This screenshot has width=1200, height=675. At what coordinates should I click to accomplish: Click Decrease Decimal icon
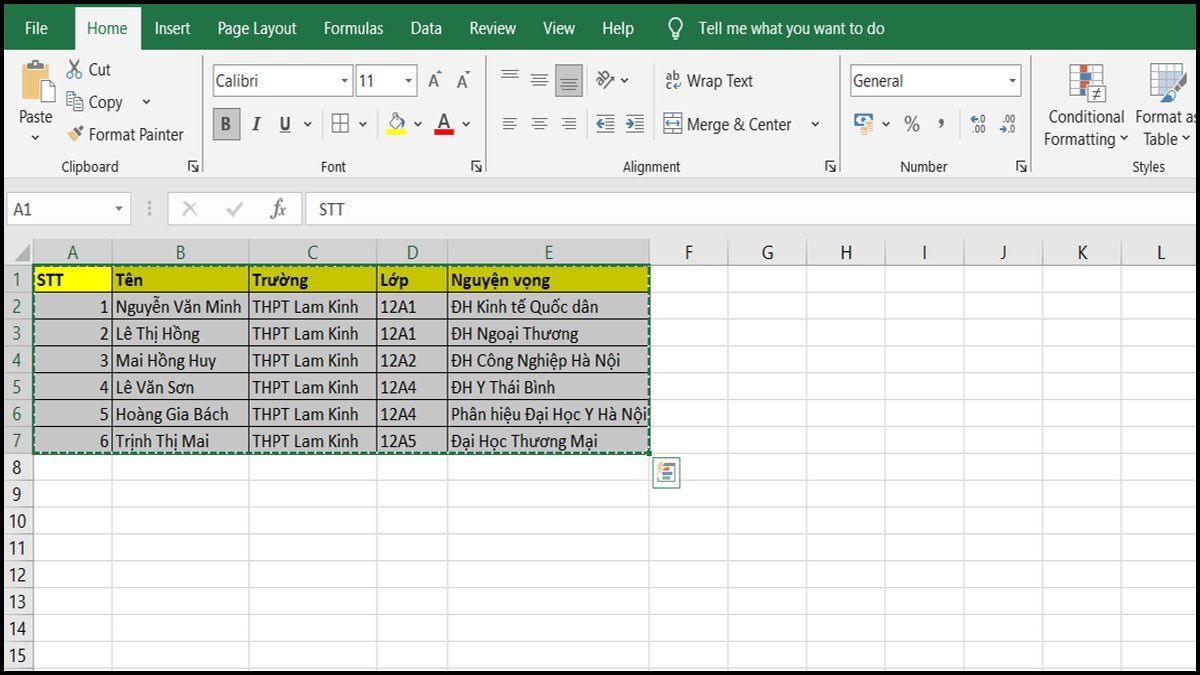coord(1008,124)
